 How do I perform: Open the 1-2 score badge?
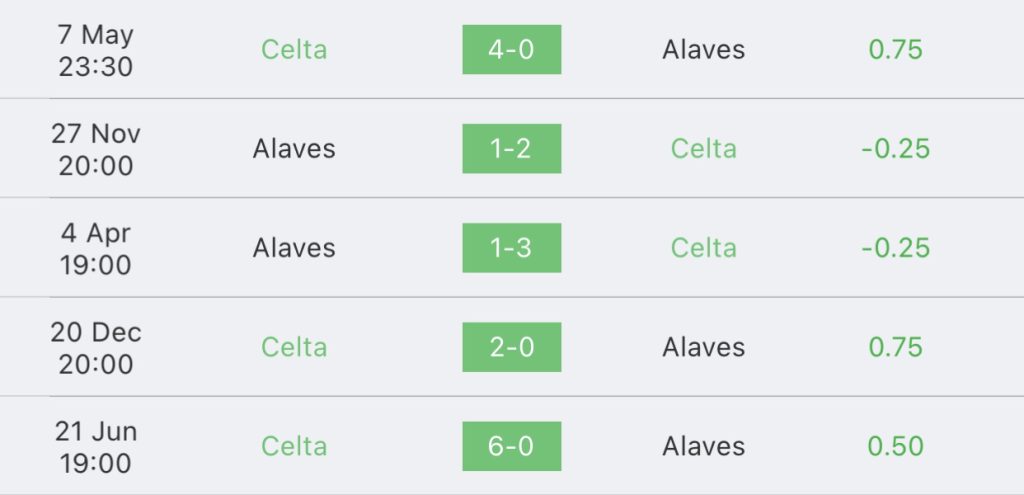click(511, 149)
